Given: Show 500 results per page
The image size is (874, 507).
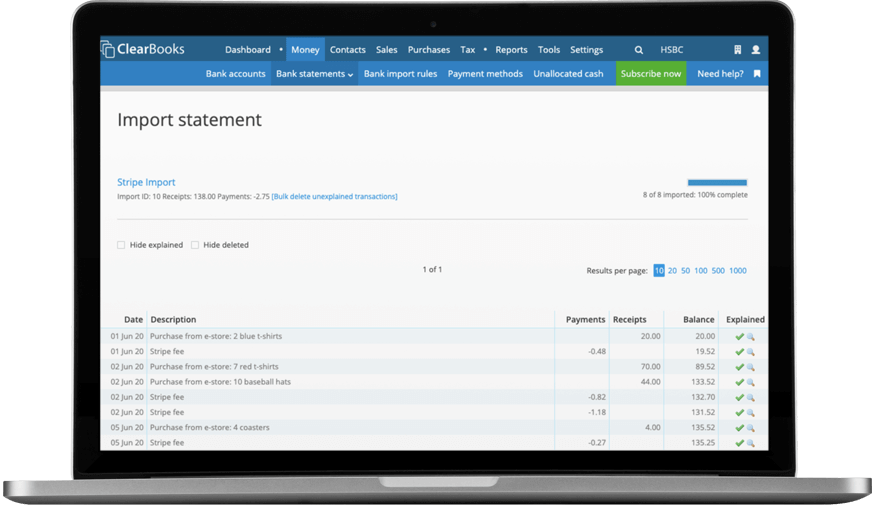Looking at the screenshot, I should 718,270.
